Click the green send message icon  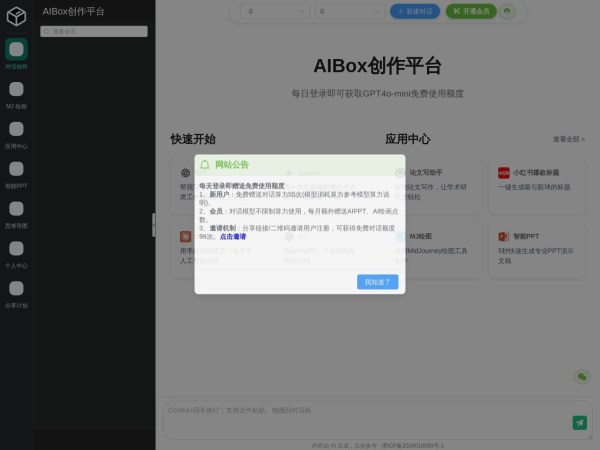579,423
